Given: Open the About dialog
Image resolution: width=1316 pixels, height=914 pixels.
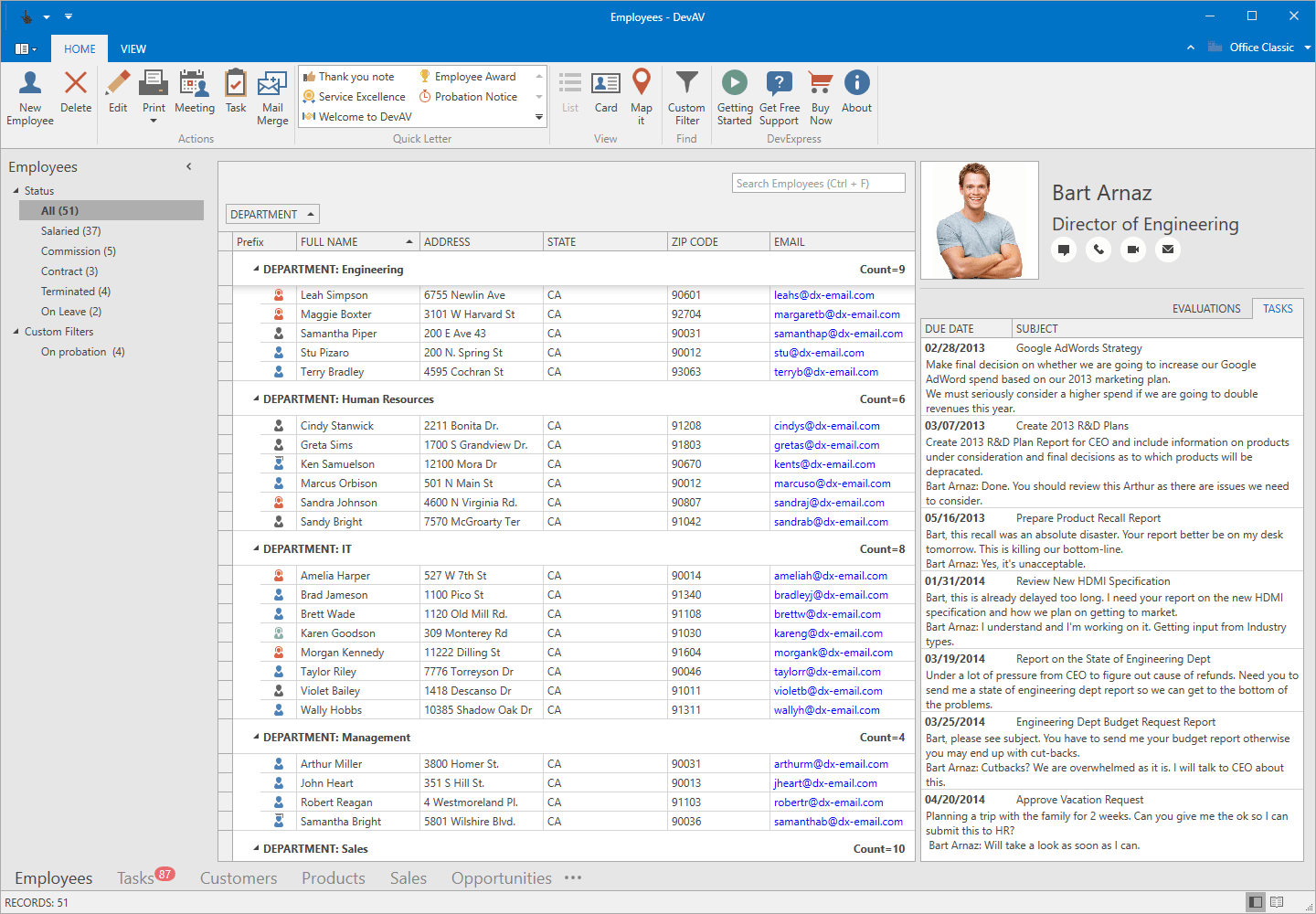Looking at the screenshot, I should [856, 96].
